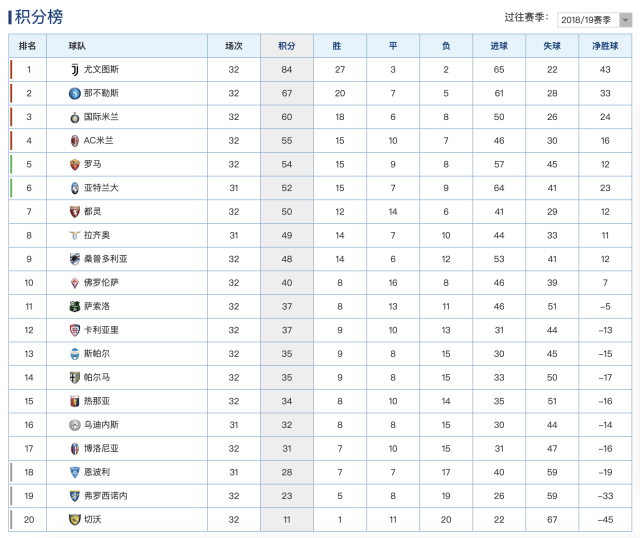
Task: Open the 都灵 (Torino) team link
Action: tap(93, 212)
